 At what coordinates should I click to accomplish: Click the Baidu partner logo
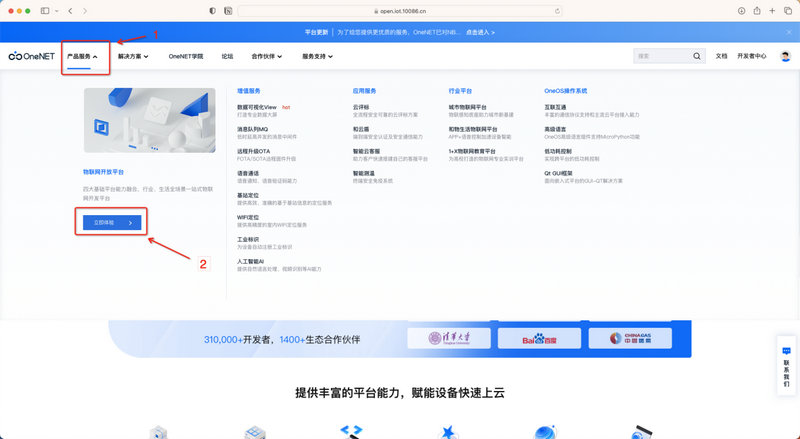[539, 338]
